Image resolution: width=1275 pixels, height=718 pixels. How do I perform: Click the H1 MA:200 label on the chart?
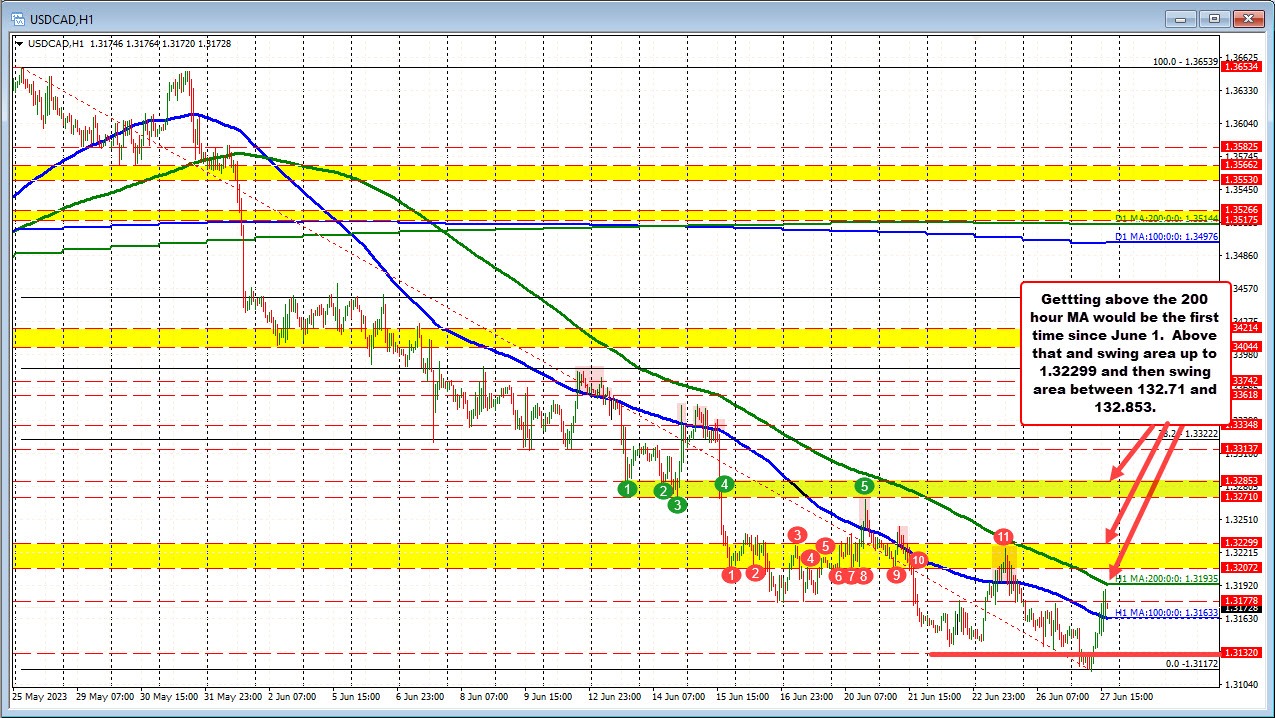pos(1167,578)
